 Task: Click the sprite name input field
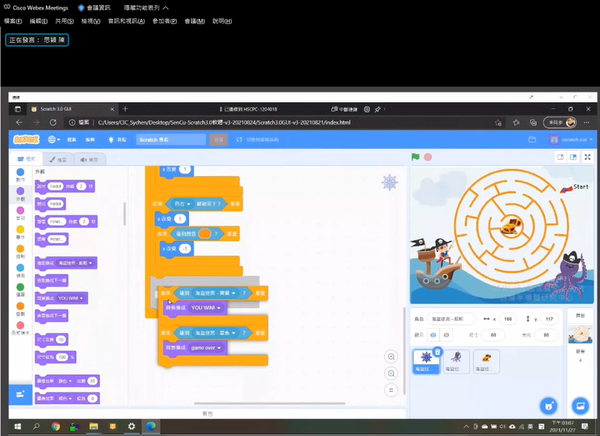coord(451,318)
